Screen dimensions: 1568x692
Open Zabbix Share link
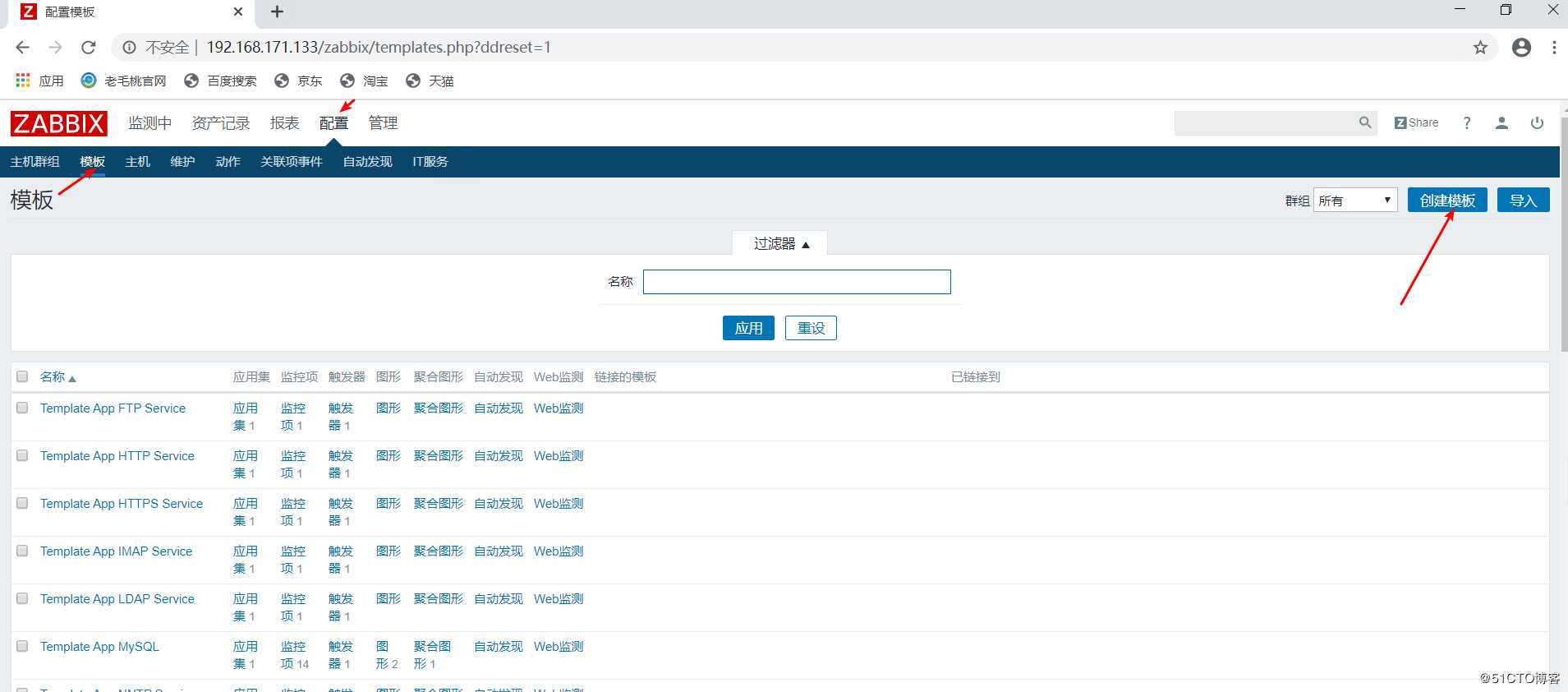click(x=1416, y=122)
